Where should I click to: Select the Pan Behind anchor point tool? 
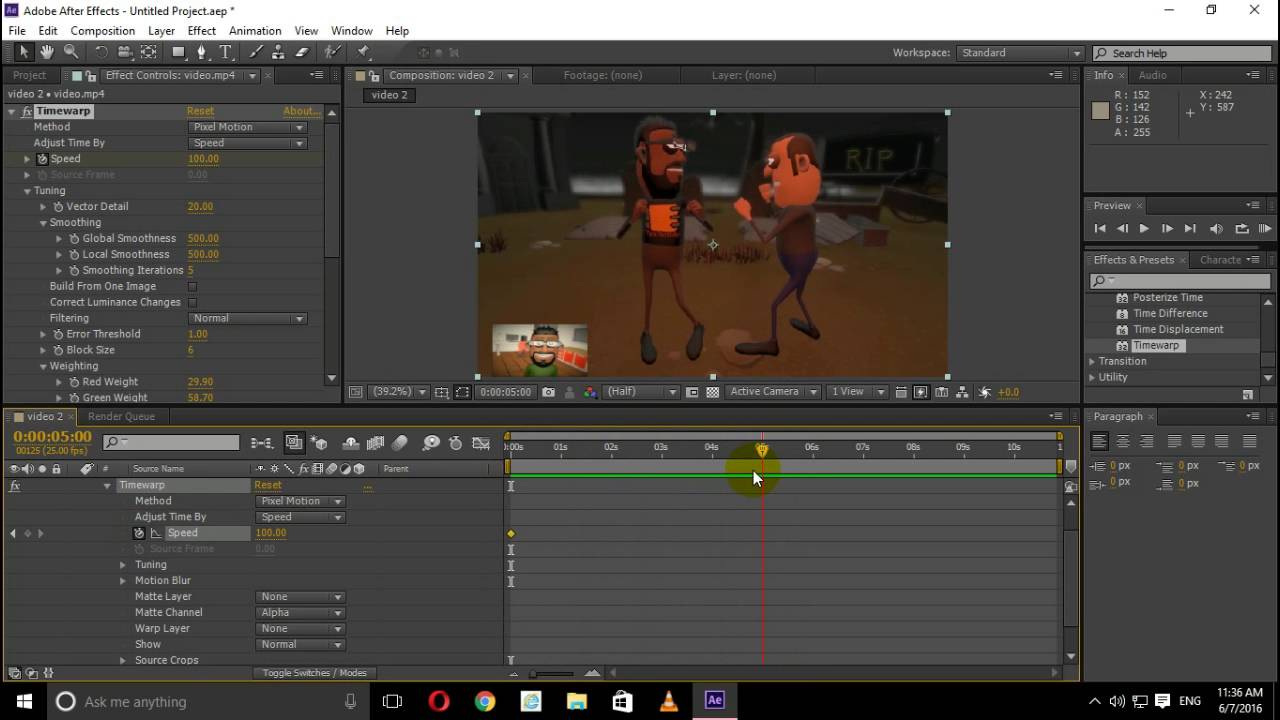click(x=148, y=52)
